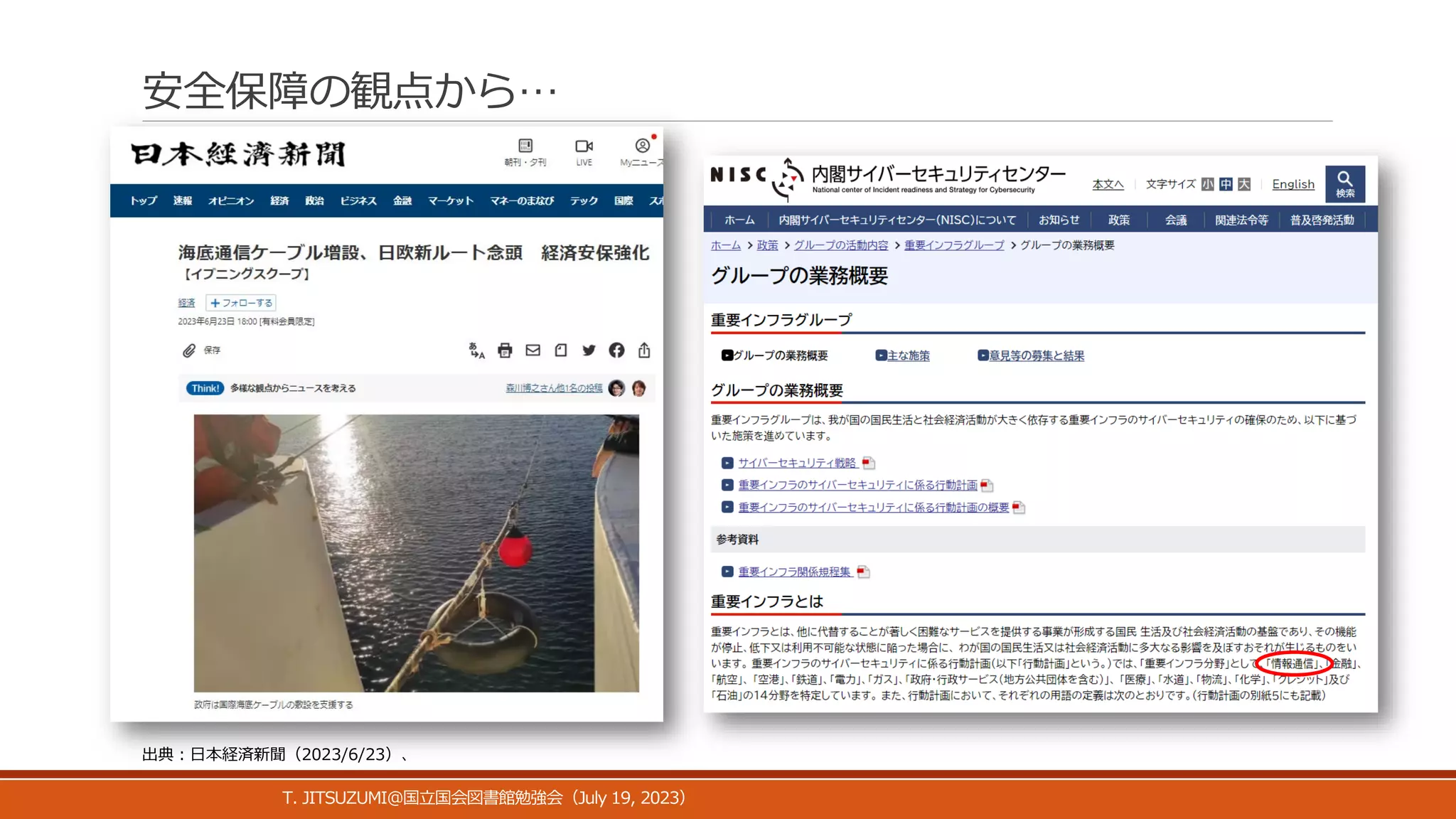Image resolution: width=1456 pixels, height=819 pixels.
Task: Click the upload share icon in article toolbar
Action: pyautogui.click(x=644, y=350)
